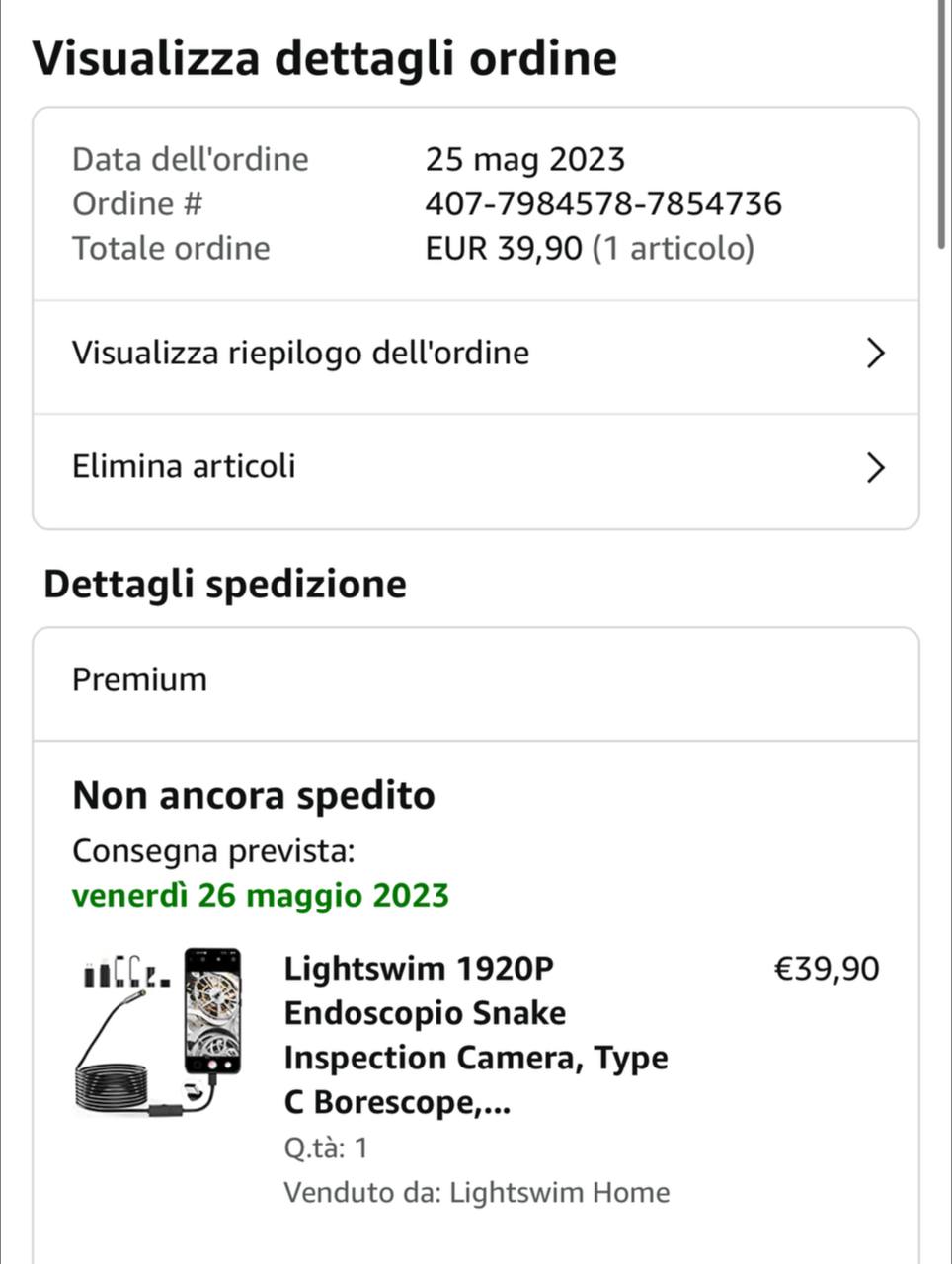
Task: Click the Consegna prevista label
Action: [x=213, y=850]
